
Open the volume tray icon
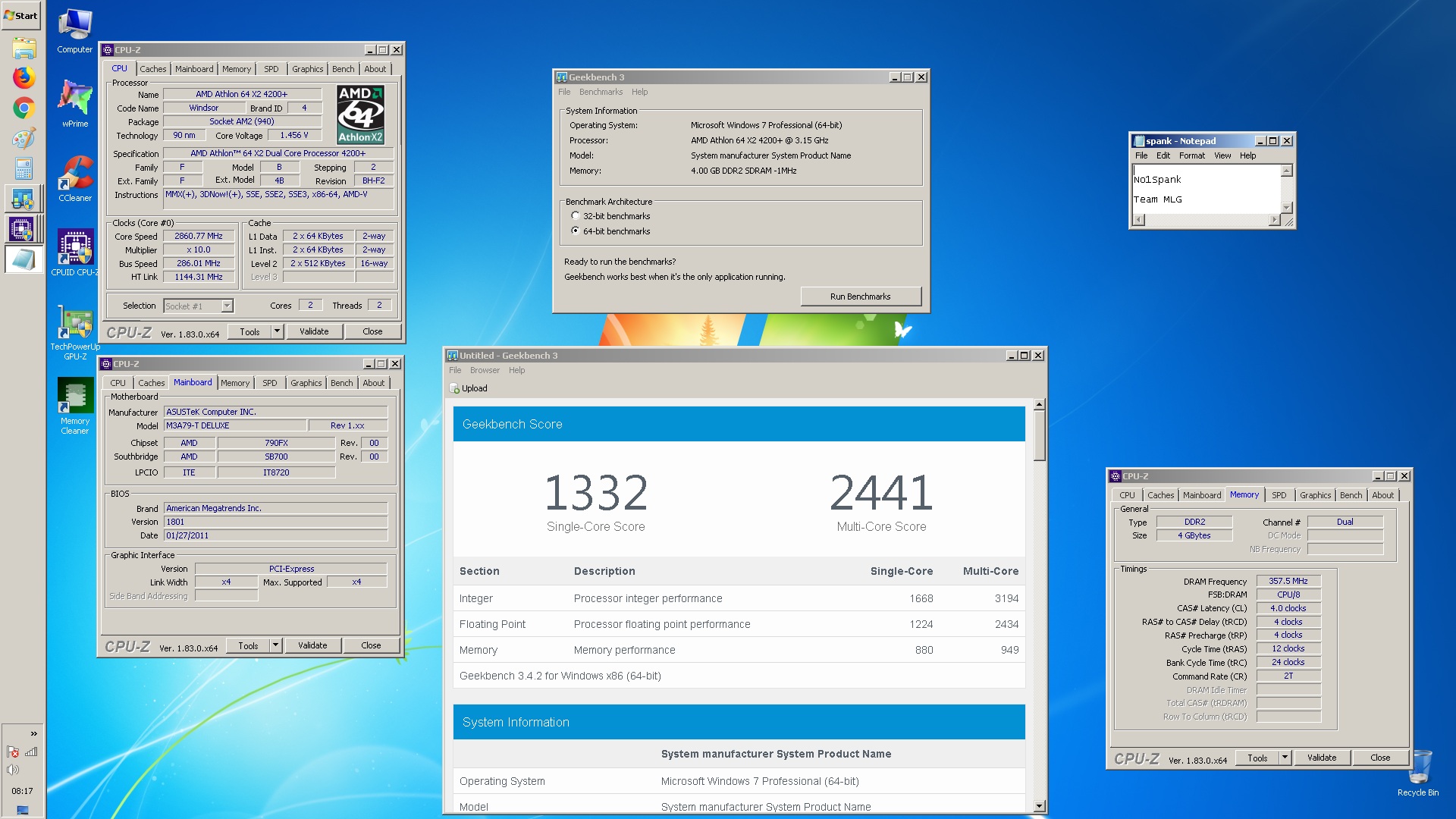12,770
